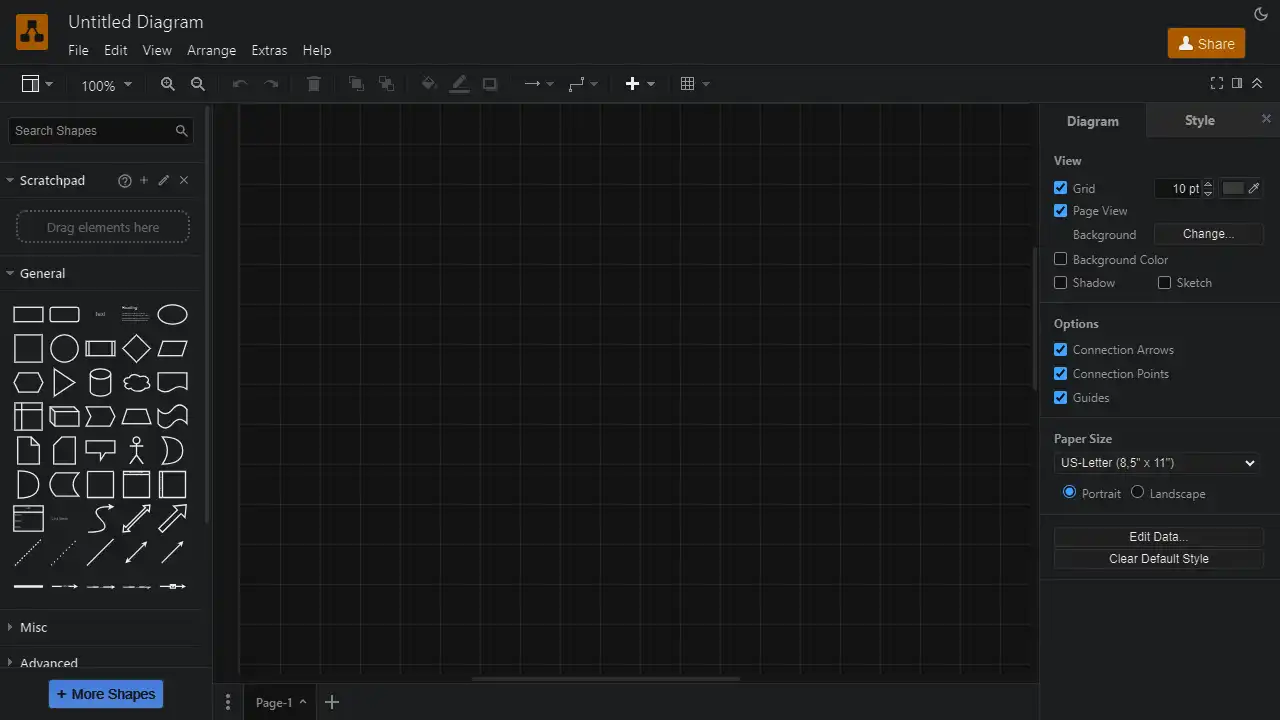
Task: Select the Actor shape in General shapes
Action: tap(136, 450)
